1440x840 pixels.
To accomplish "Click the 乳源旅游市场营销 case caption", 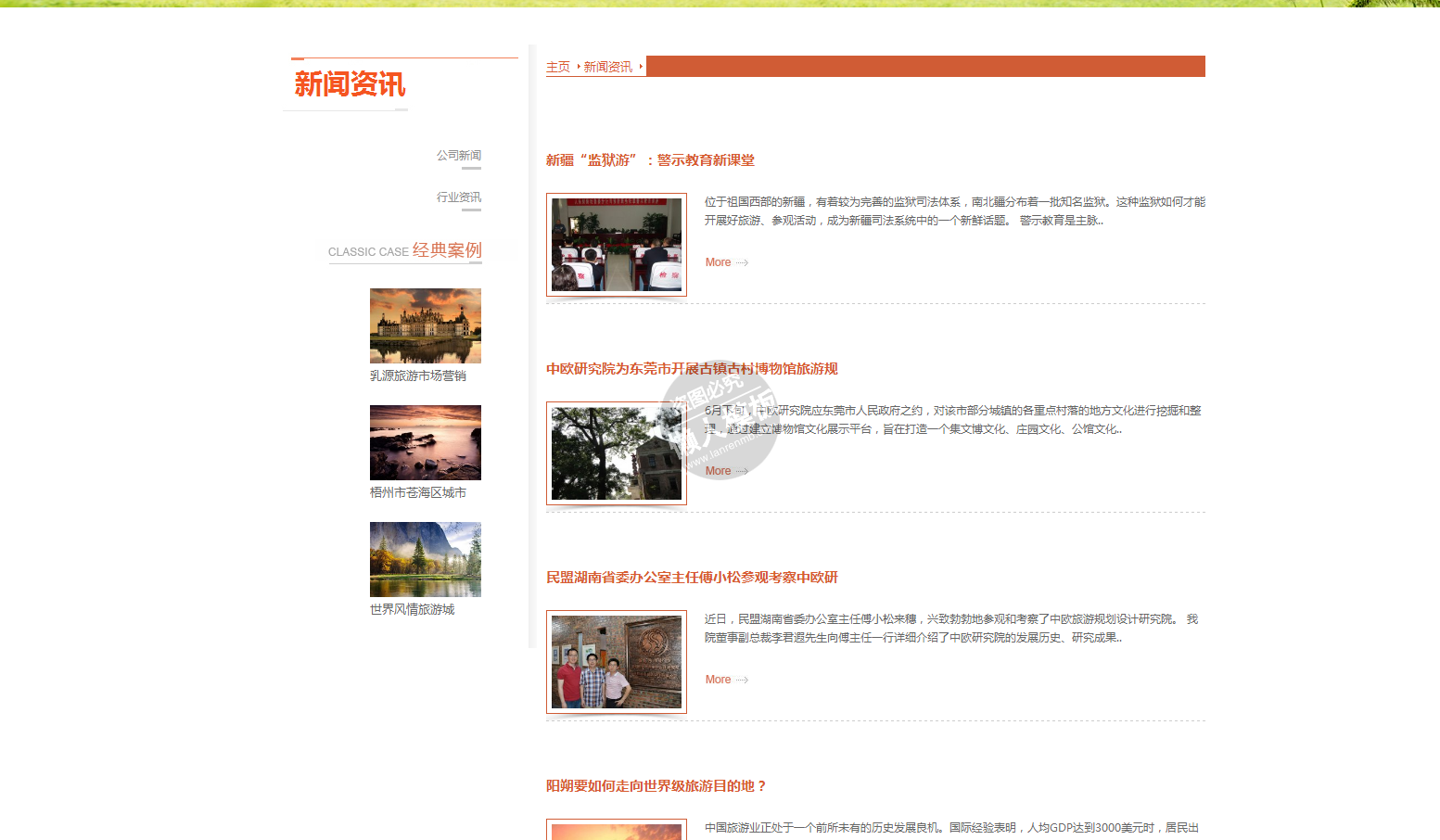I will pyautogui.click(x=417, y=375).
